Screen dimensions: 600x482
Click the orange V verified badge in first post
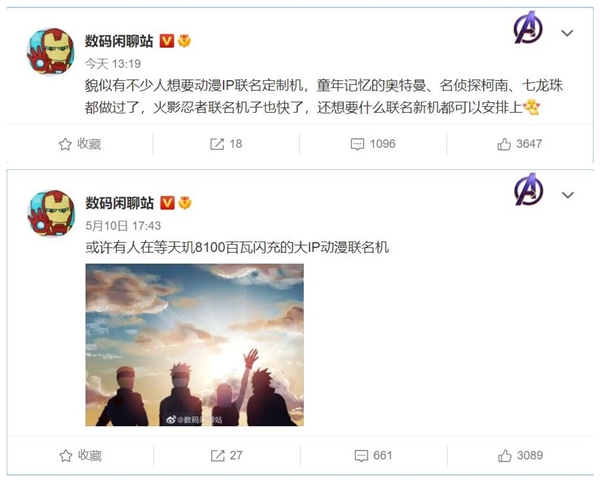point(167,41)
